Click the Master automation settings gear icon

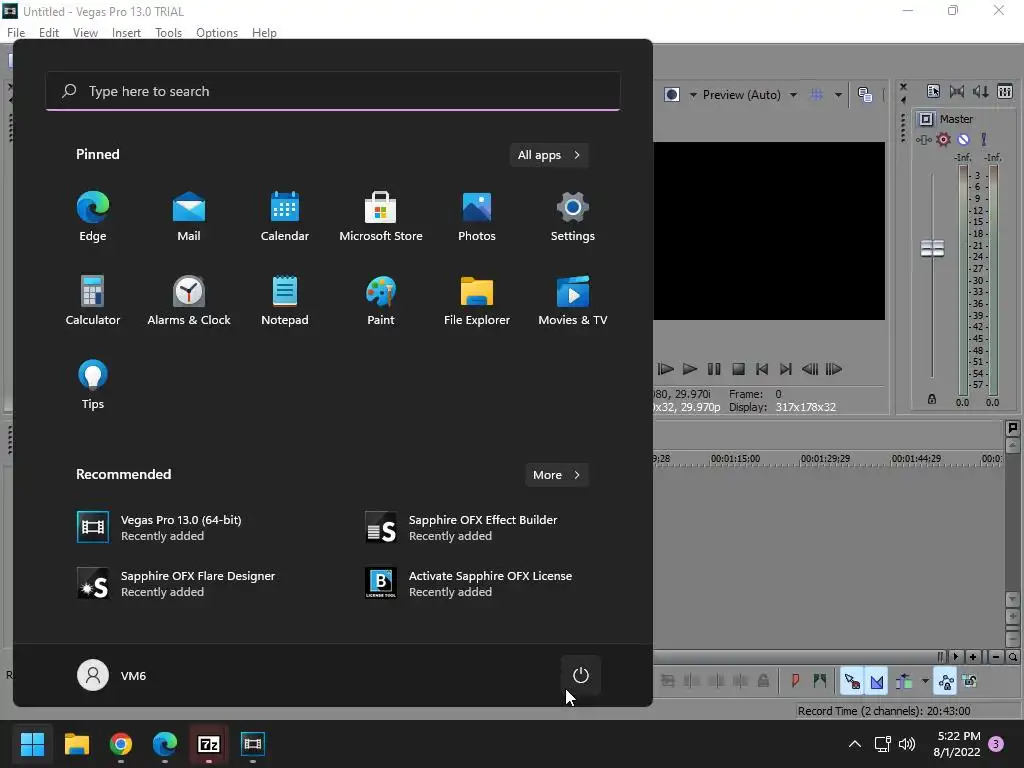[944, 139]
